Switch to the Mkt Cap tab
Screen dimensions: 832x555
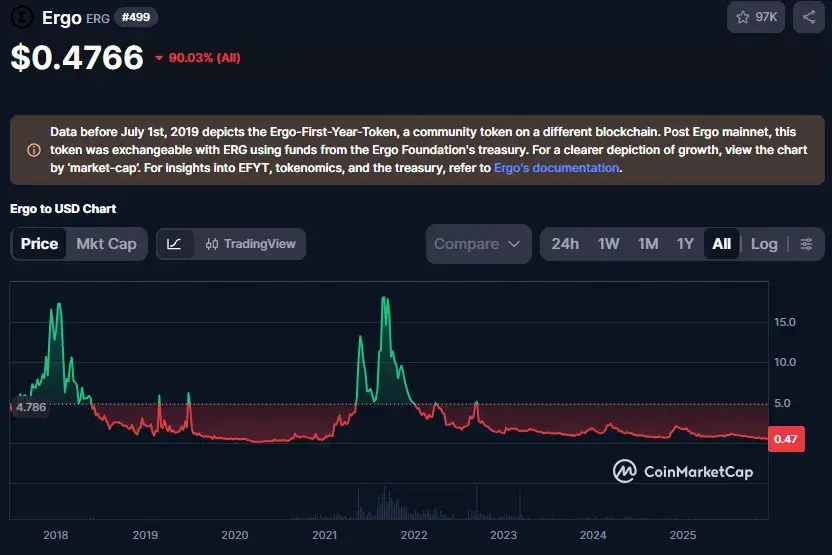tap(106, 244)
